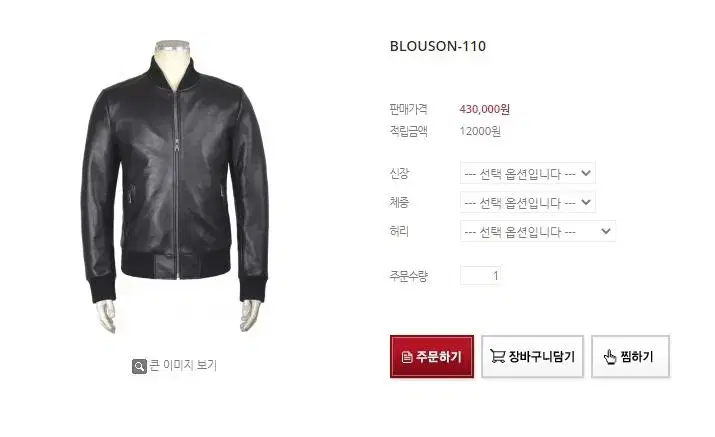Viewport: 715px width, 437px height.
Task: Click the 12000원 reward points value
Action: point(480,131)
